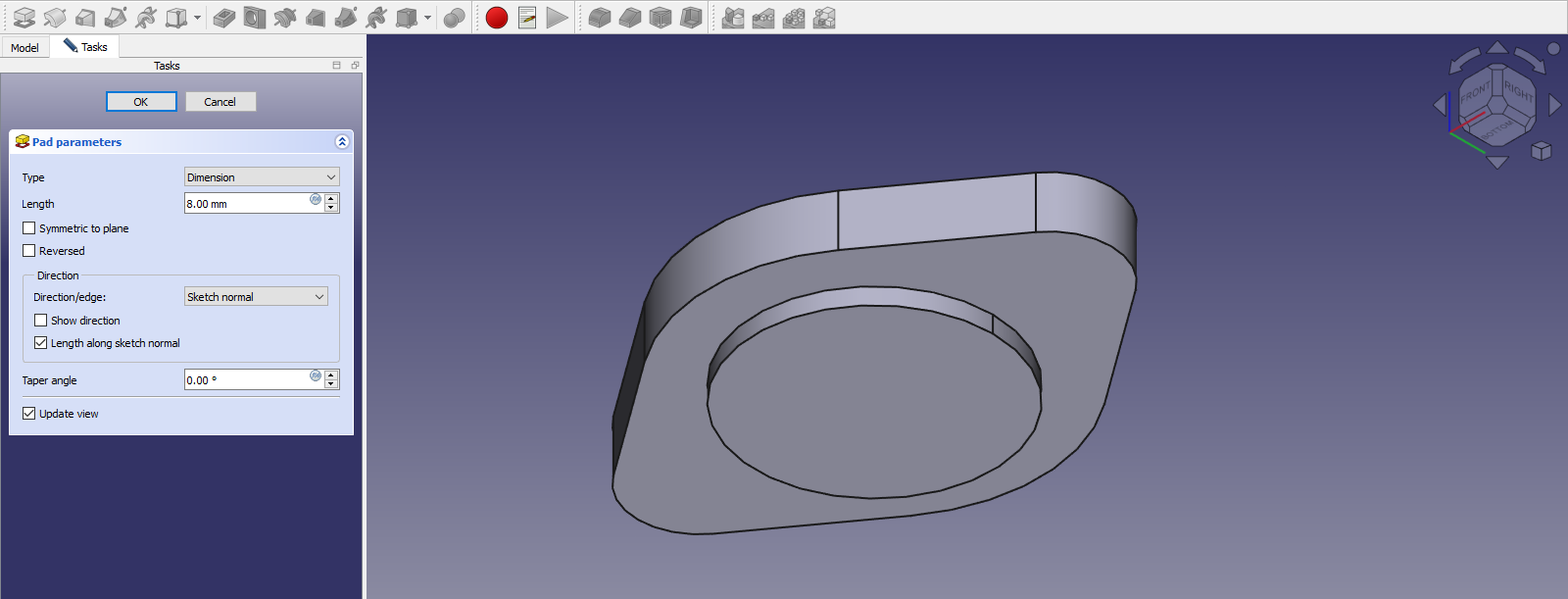Switch to the Model tab
This screenshot has height=599, width=1568.
[x=25, y=48]
